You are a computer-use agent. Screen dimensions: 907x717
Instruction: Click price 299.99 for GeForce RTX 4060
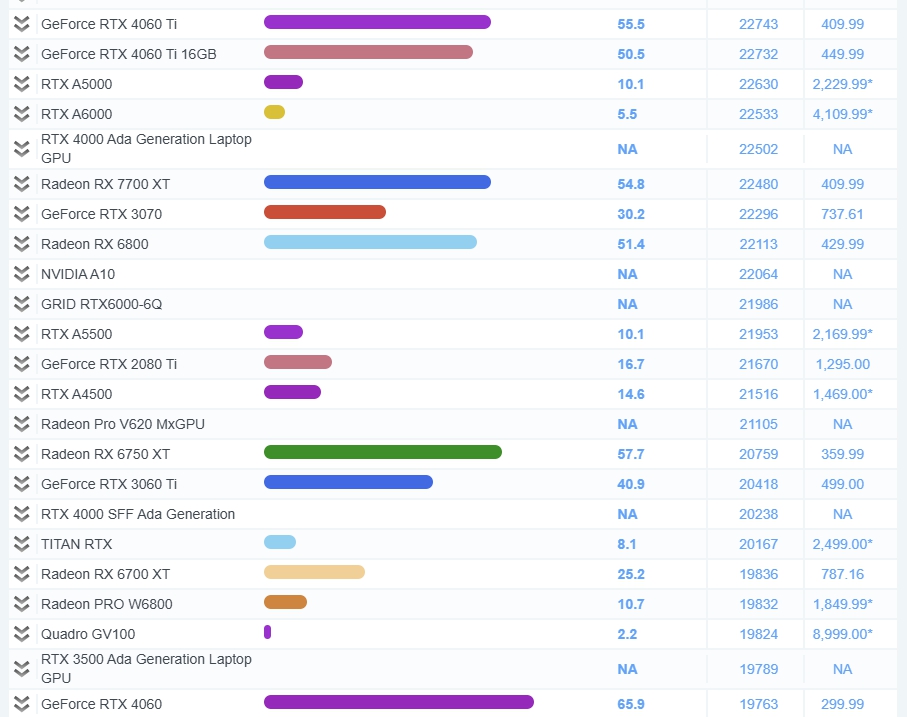pyautogui.click(x=842, y=704)
